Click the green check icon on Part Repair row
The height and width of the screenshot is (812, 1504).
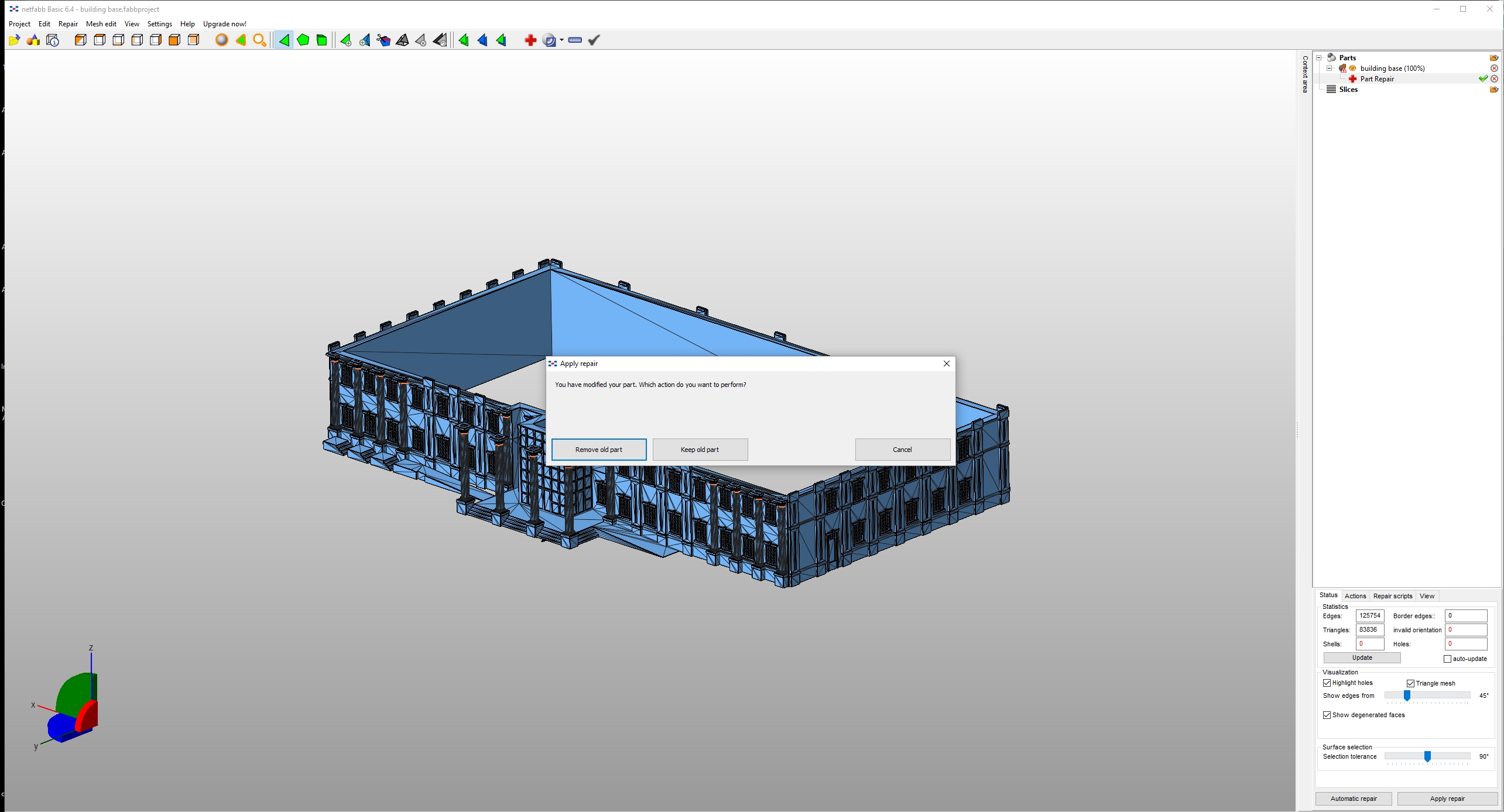point(1483,79)
